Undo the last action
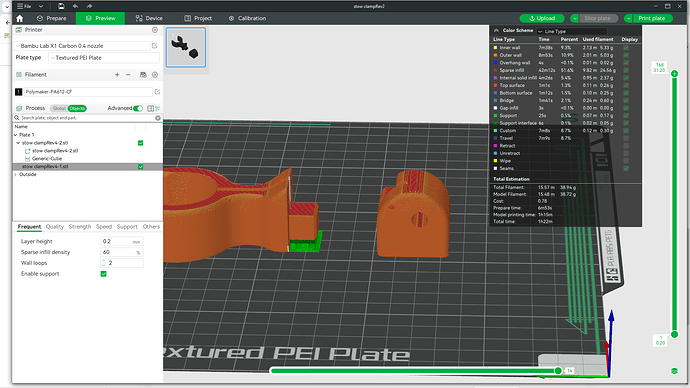This screenshot has height=388, width=690. [75, 6]
